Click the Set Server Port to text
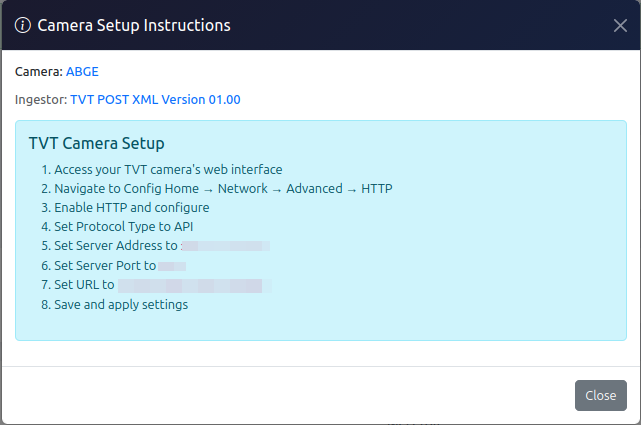The image size is (641, 425). 105,266
